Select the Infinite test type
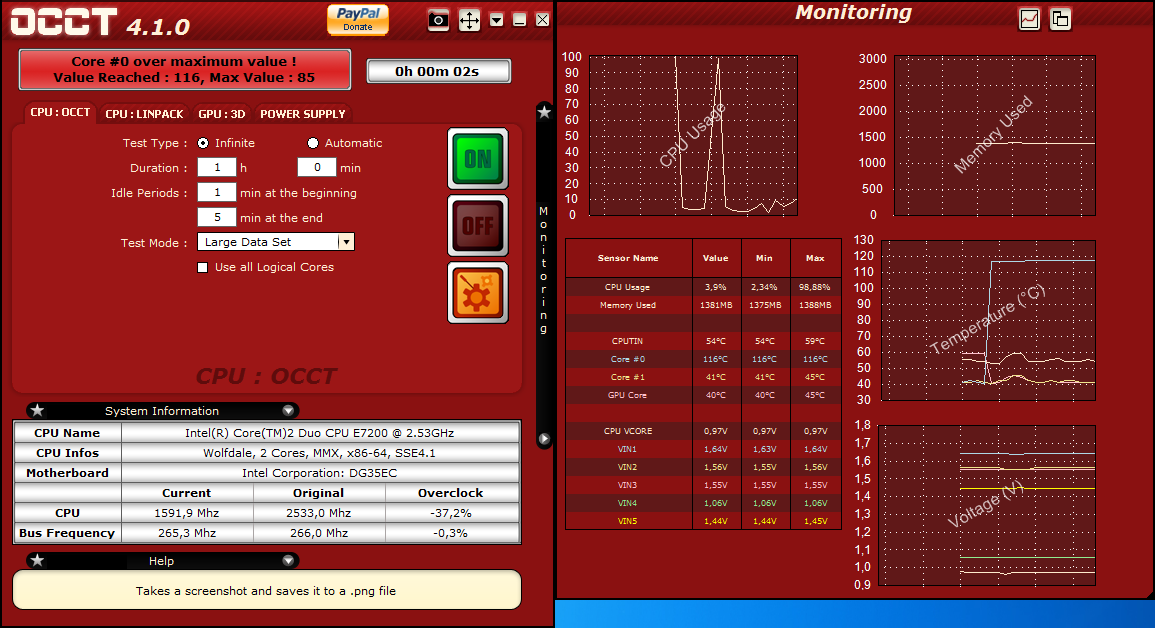Viewport: 1155px width, 628px height. [x=203, y=143]
